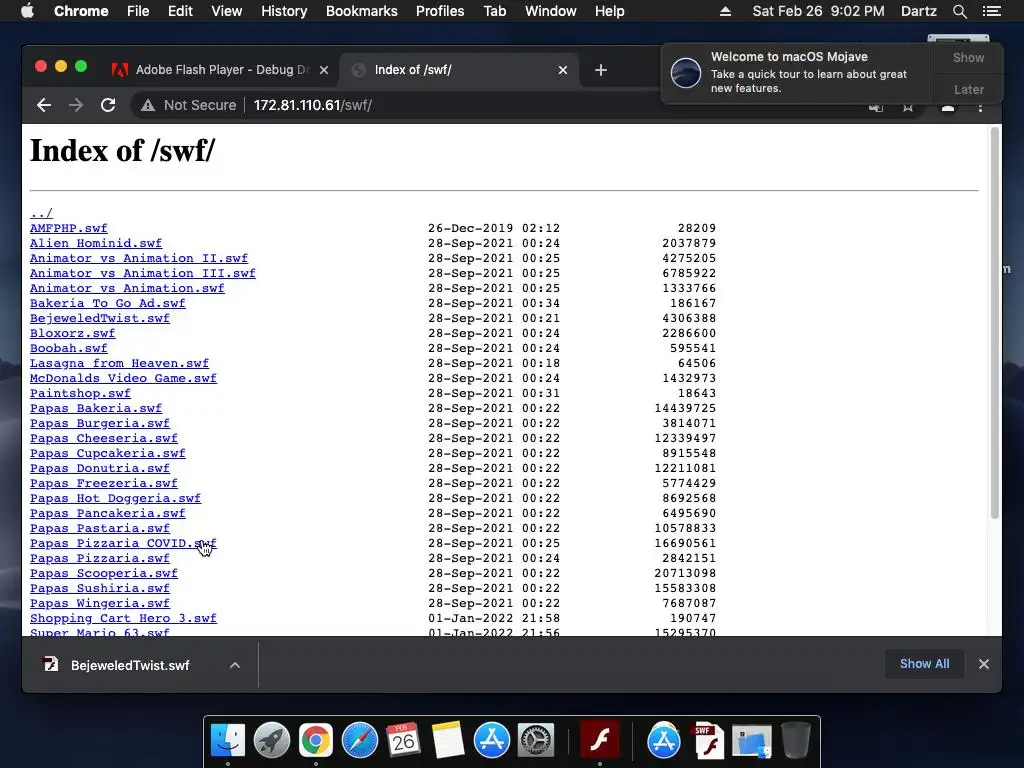Click the BejeweledTwist.swf download file icon
The height and width of the screenshot is (768, 1024).
pyautogui.click(x=50, y=664)
